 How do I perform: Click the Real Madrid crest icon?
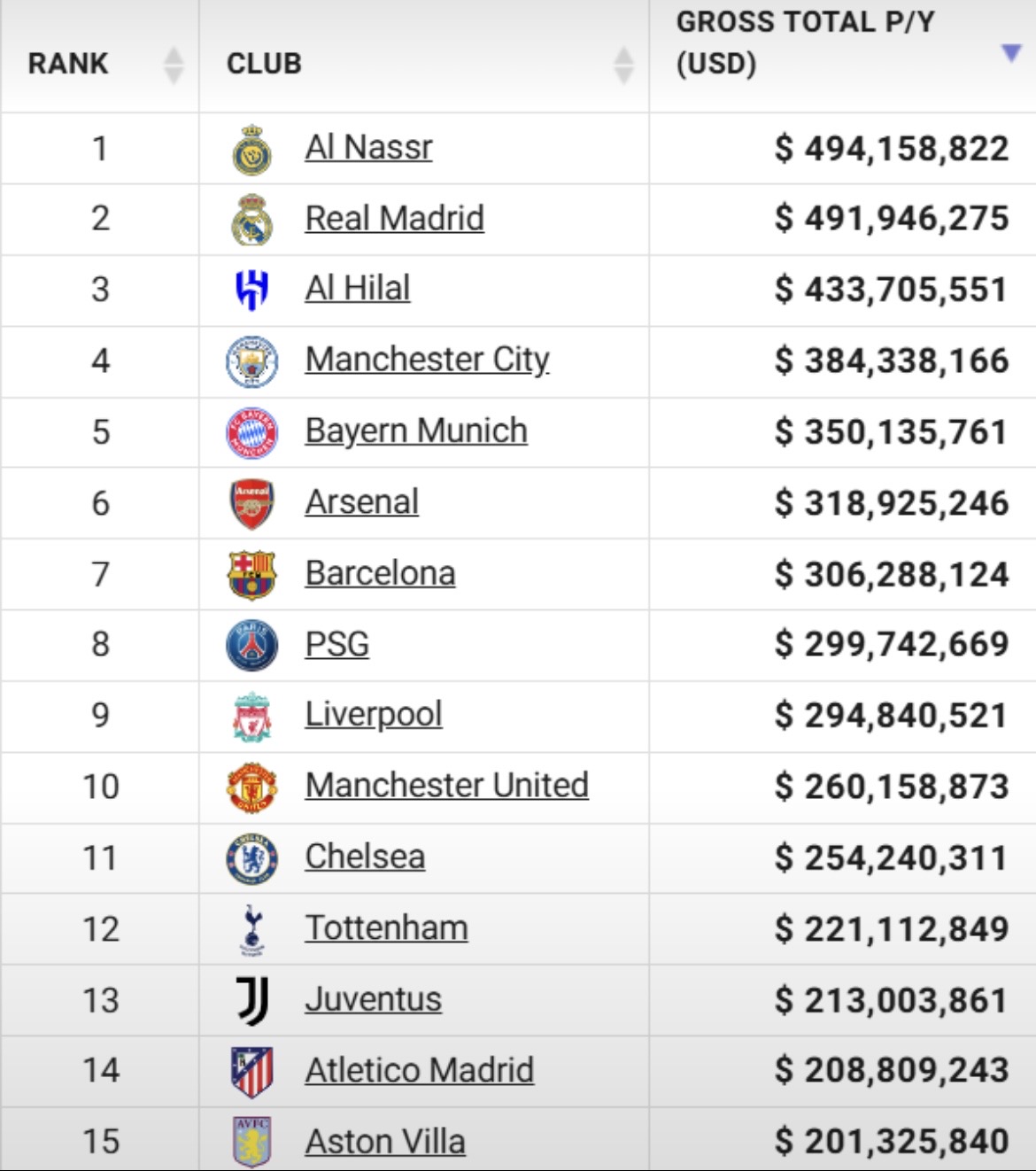[251, 220]
